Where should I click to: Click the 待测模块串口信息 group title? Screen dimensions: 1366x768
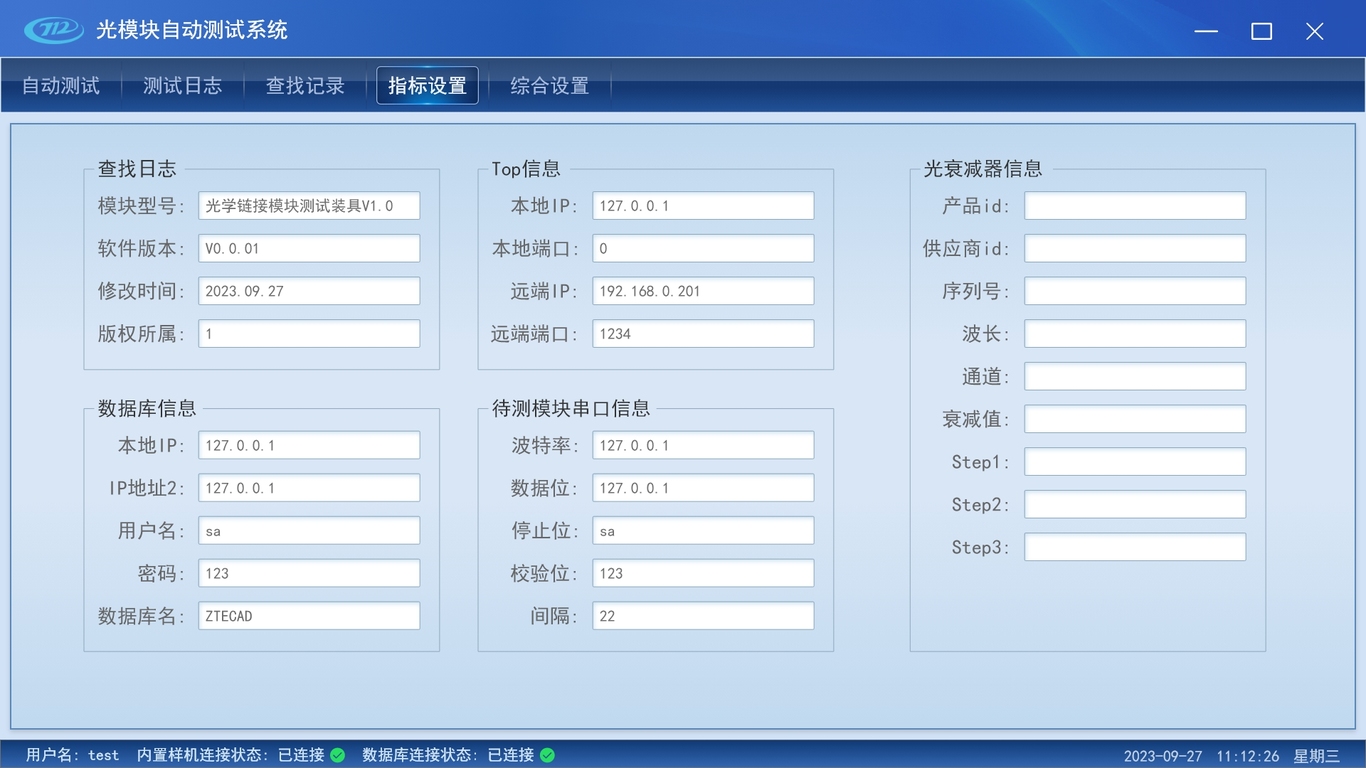pos(571,408)
